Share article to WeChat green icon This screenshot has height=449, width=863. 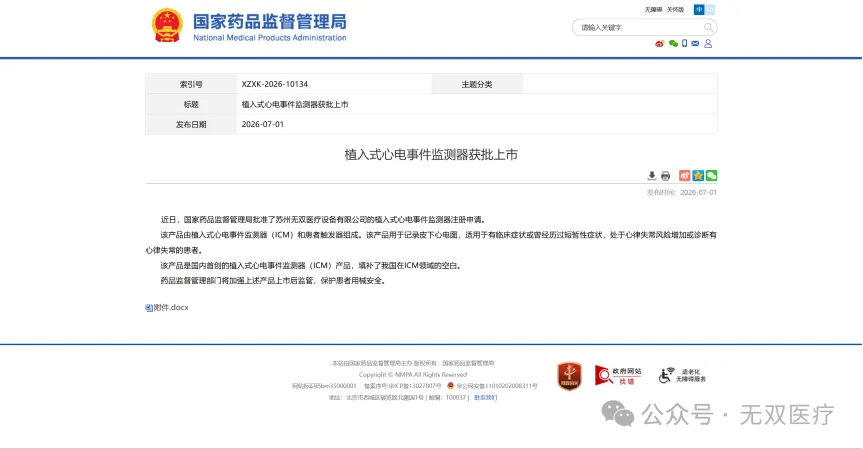(x=712, y=176)
